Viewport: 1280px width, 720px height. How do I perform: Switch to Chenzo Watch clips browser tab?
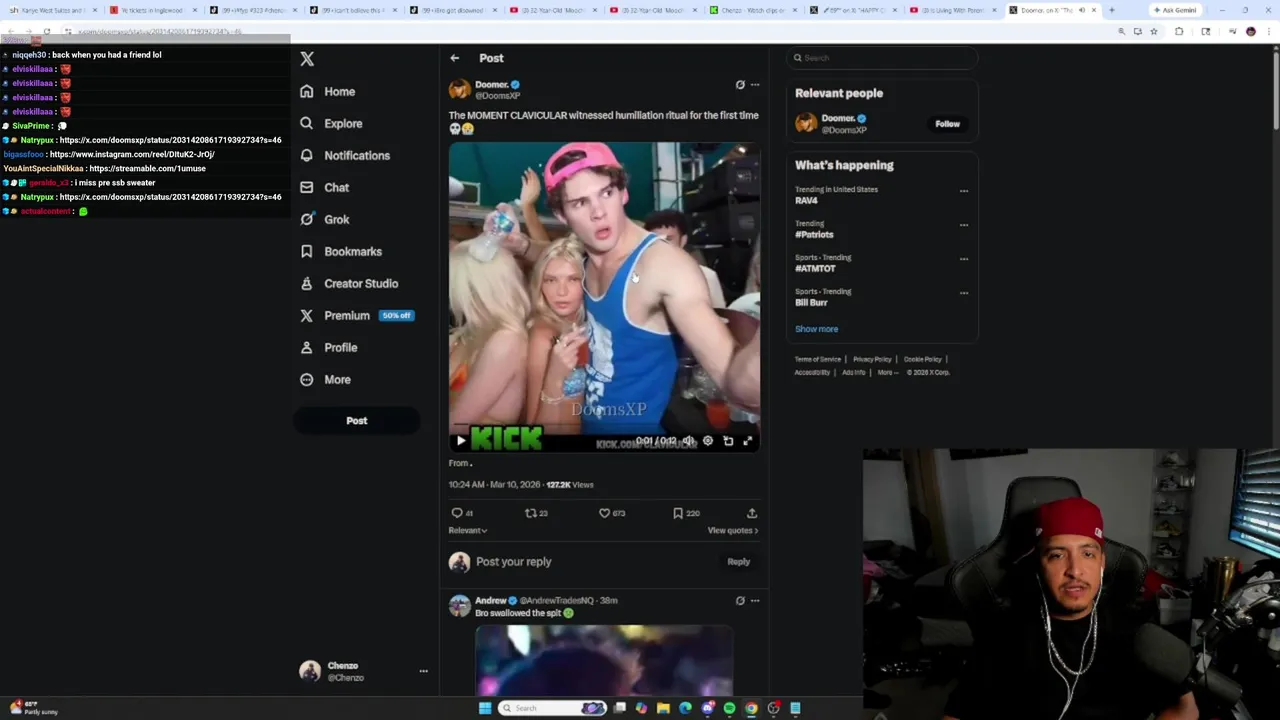click(753, 10)
